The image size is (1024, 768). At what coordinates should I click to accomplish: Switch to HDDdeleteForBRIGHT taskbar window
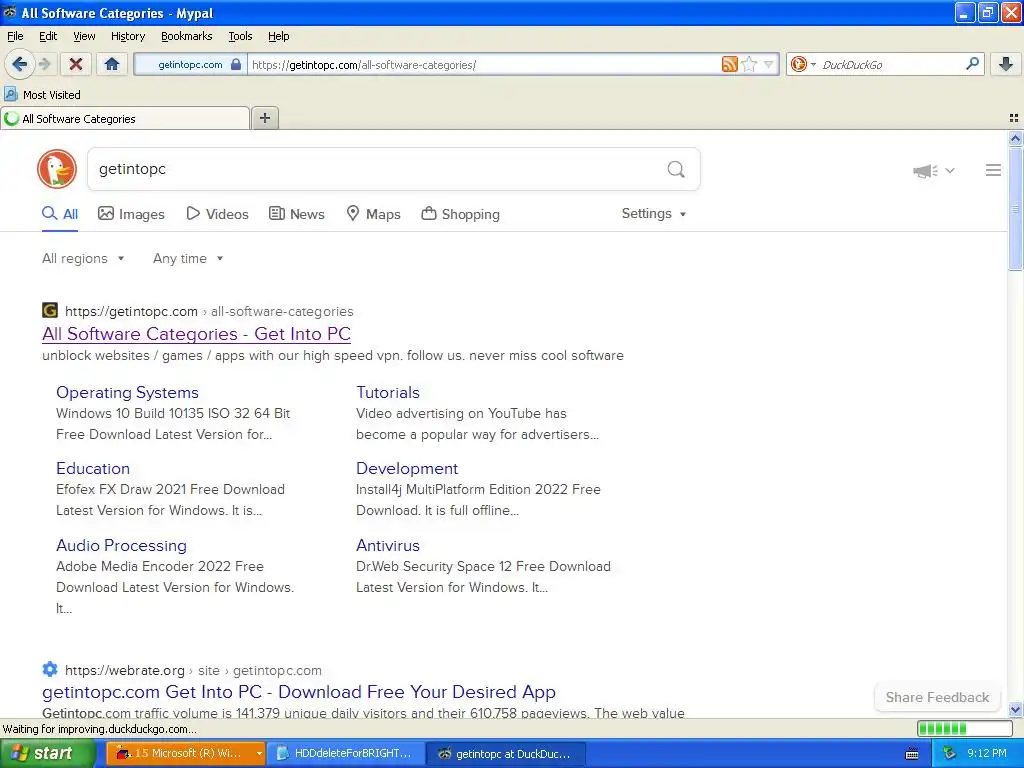346,754
